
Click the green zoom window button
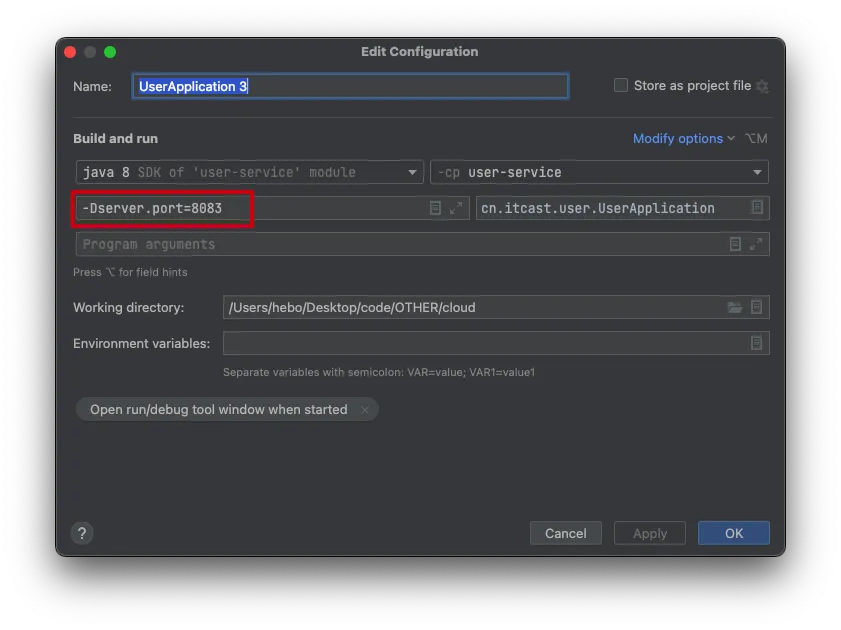(x=110, y=52)
